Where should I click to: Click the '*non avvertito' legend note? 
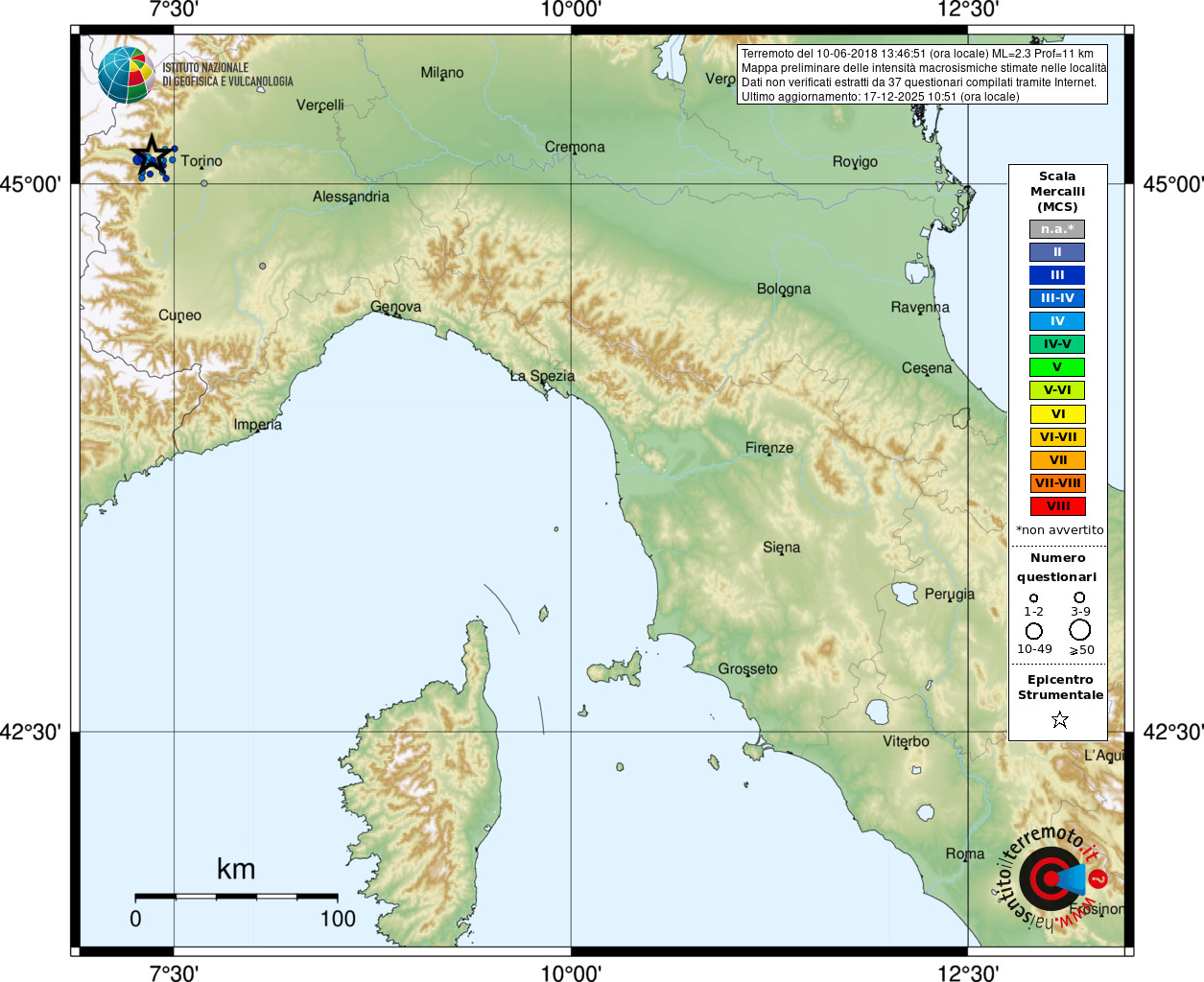tap(1059, 529)
